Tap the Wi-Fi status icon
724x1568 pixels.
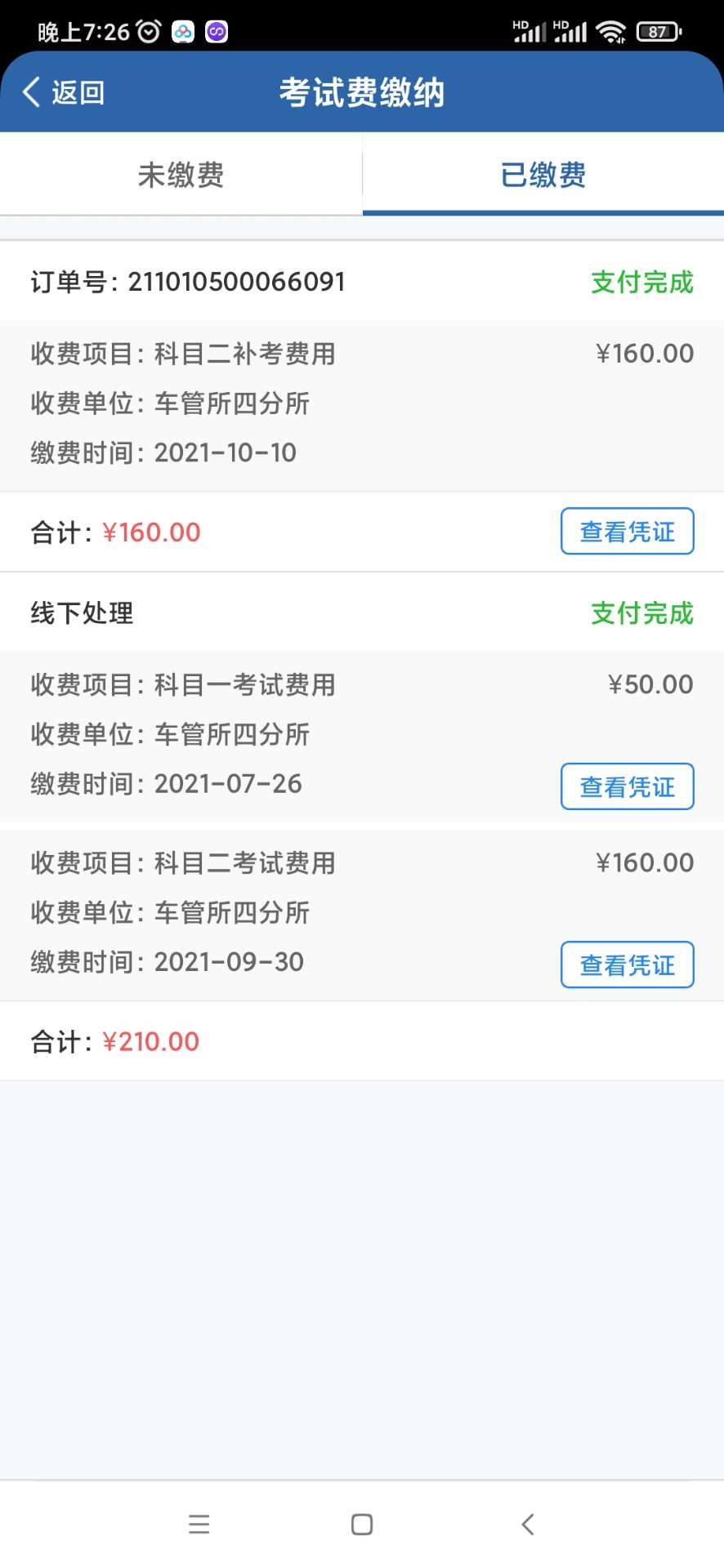(610, 32)
